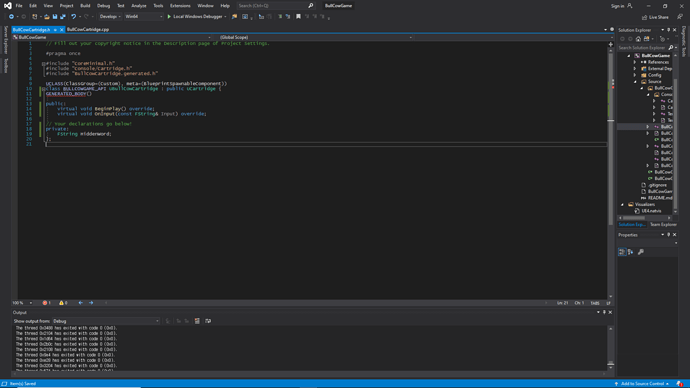Expand the External Dependencies node
The height and width of the screenshot is (388, 690).
[635, 69]
